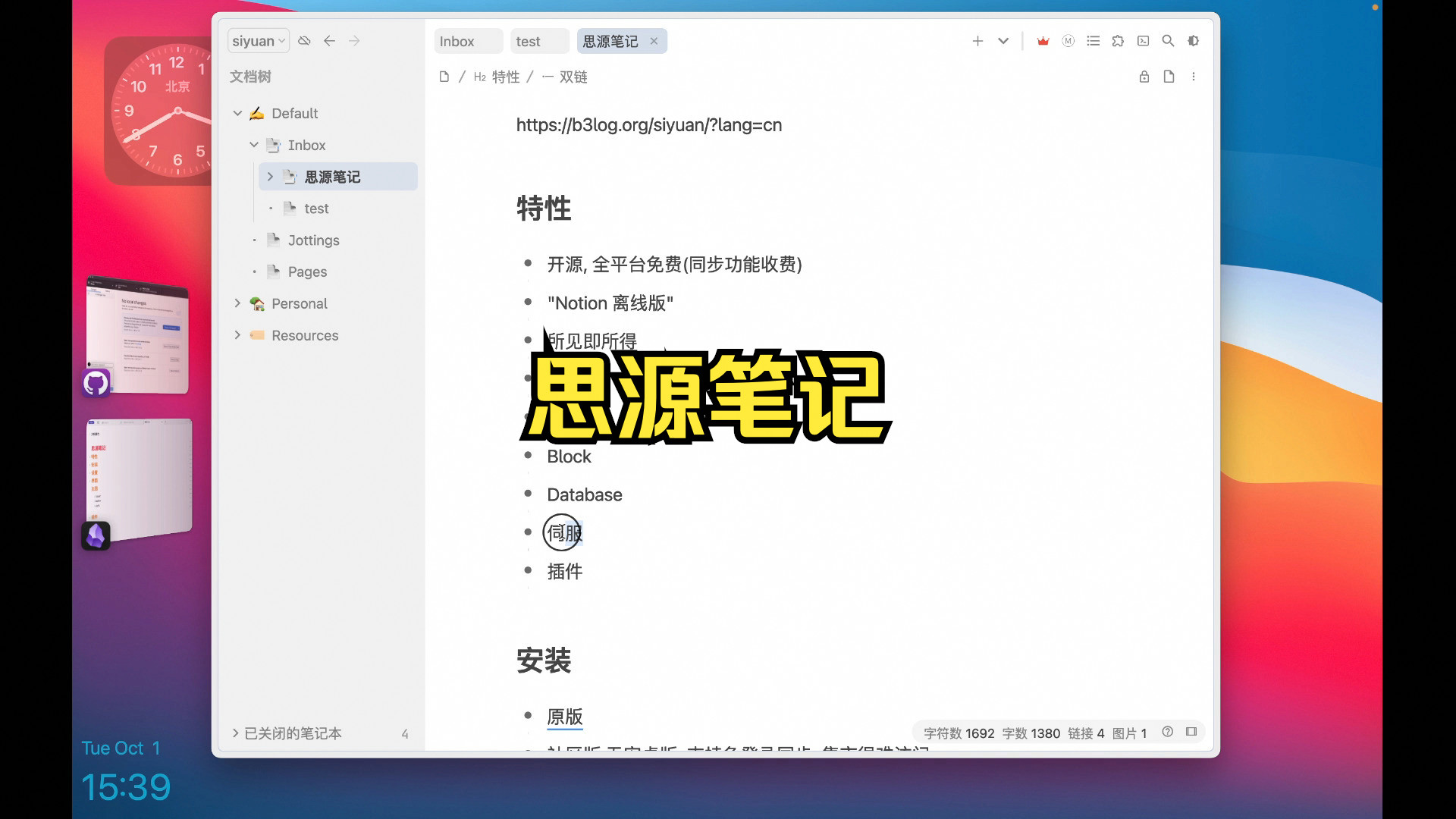Add a new tab with the plus icon
This screenshot has height=819, width=1456.
point(977,41)
